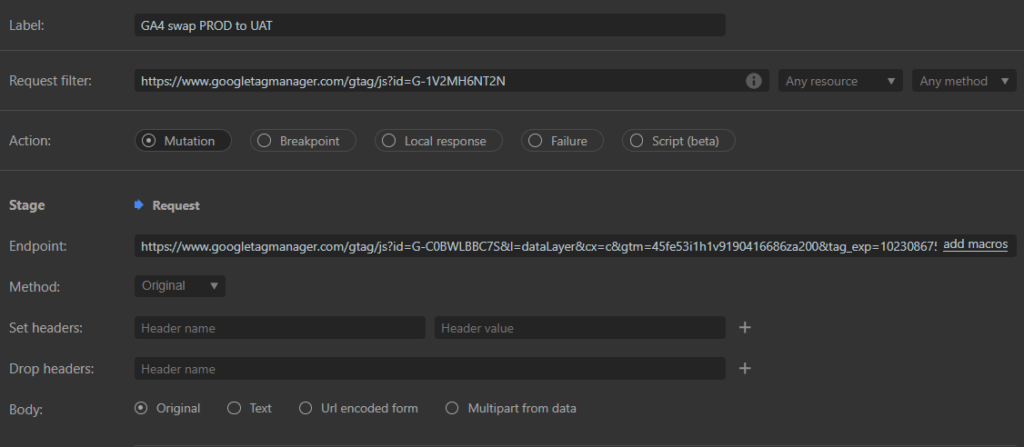Add a Set headers row with plus
The image size is (1024, 447).
click(744, 327)
